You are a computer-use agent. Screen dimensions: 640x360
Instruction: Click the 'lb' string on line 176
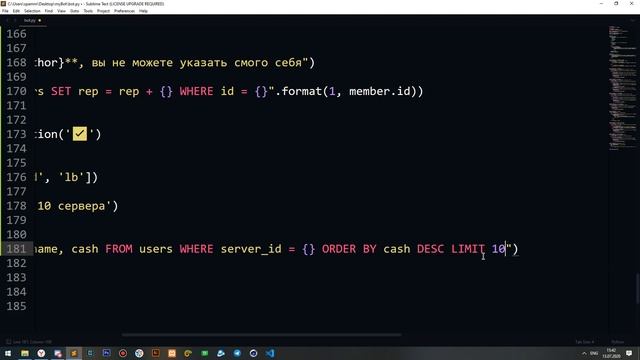71,177
